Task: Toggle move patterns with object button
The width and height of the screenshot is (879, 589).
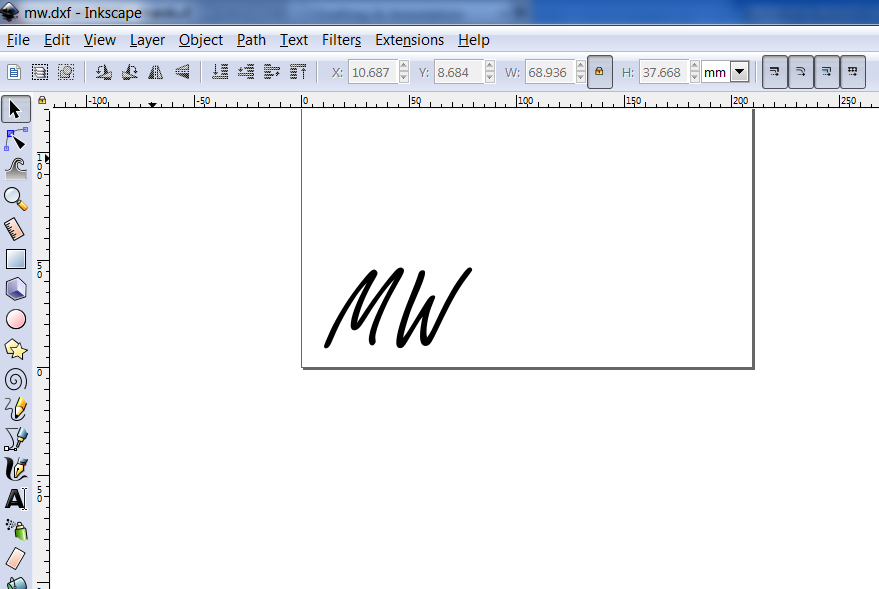Action: pyautogui.click(x=853, y=72)
